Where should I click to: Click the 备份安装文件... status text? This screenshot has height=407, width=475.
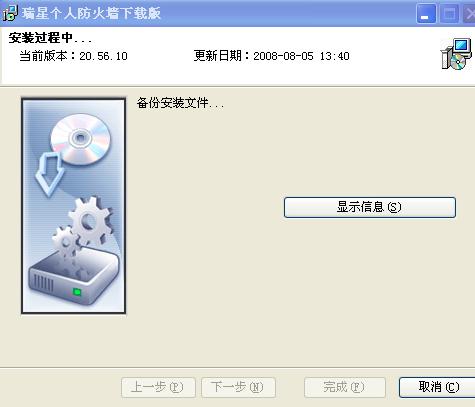[180, 103]
